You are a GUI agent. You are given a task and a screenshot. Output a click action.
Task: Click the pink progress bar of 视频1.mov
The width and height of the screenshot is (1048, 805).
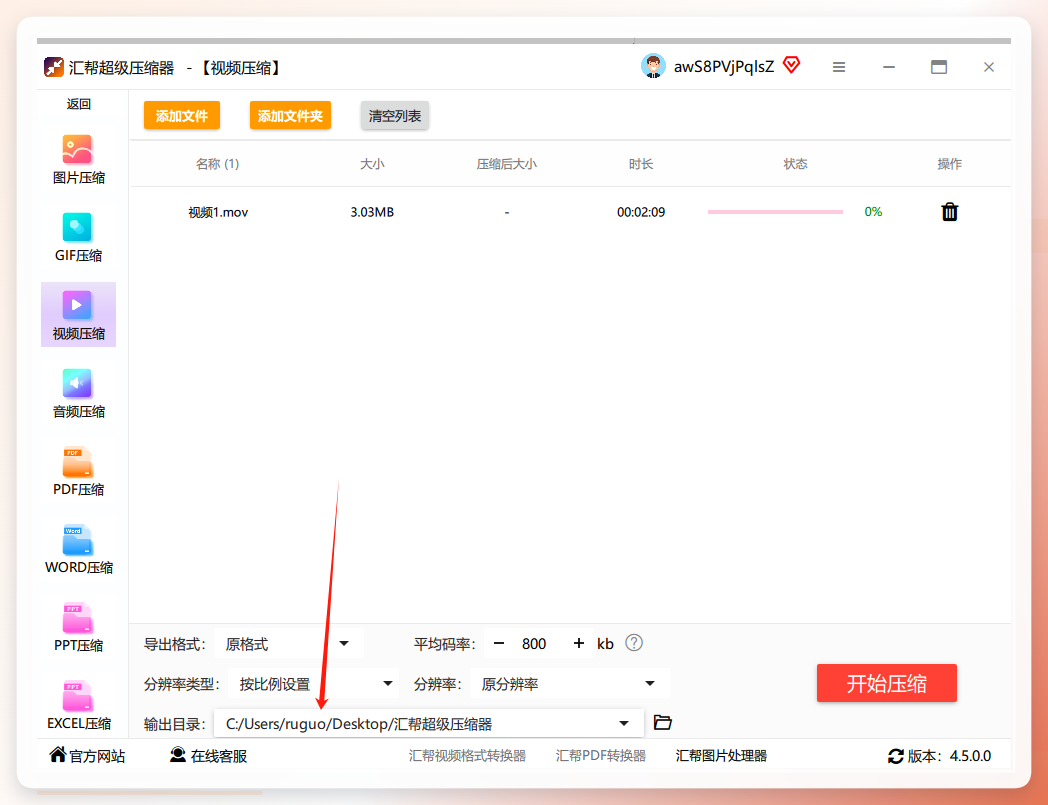(775, 212)
